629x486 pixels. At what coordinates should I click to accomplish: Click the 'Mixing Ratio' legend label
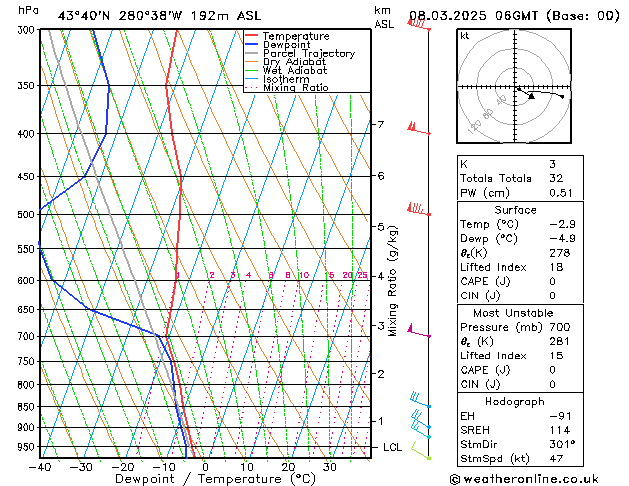click(x=296, y=87)
